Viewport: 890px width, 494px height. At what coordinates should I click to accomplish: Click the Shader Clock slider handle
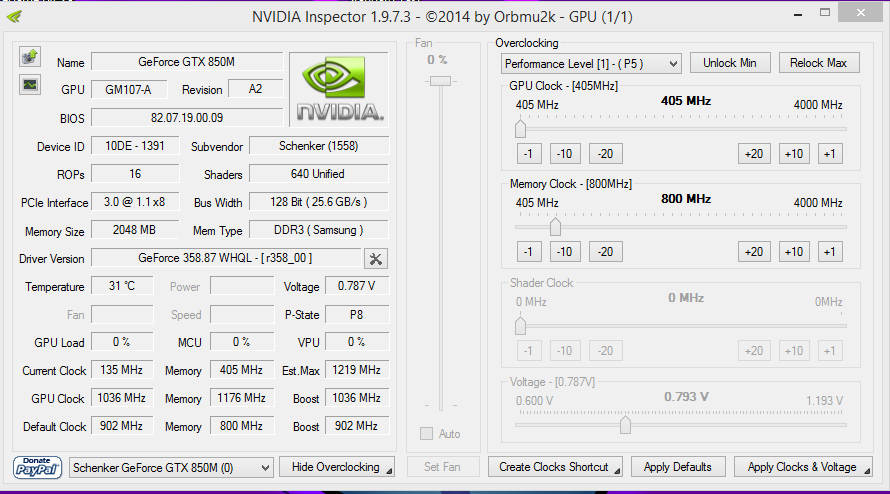tap(520, 325)
